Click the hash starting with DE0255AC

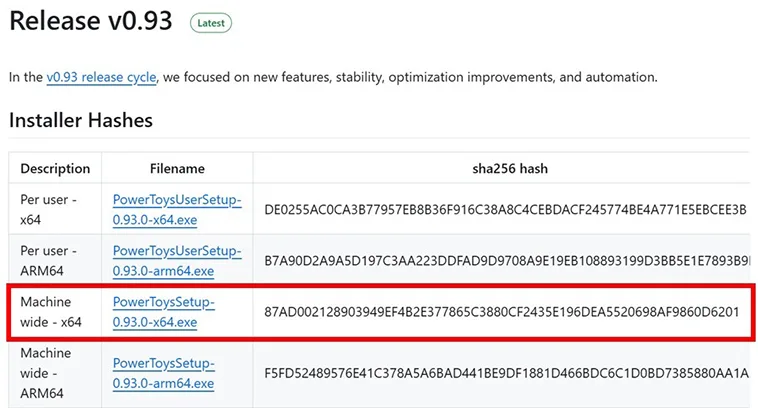tap(505, 209)
